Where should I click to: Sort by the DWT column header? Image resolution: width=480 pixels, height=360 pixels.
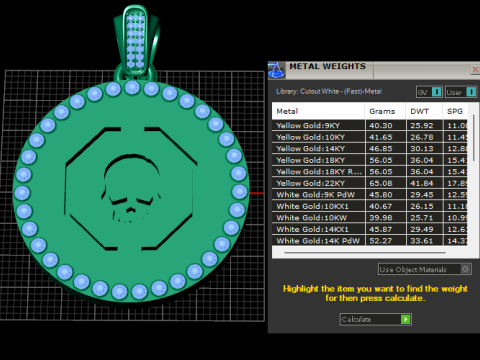(424, 111)
